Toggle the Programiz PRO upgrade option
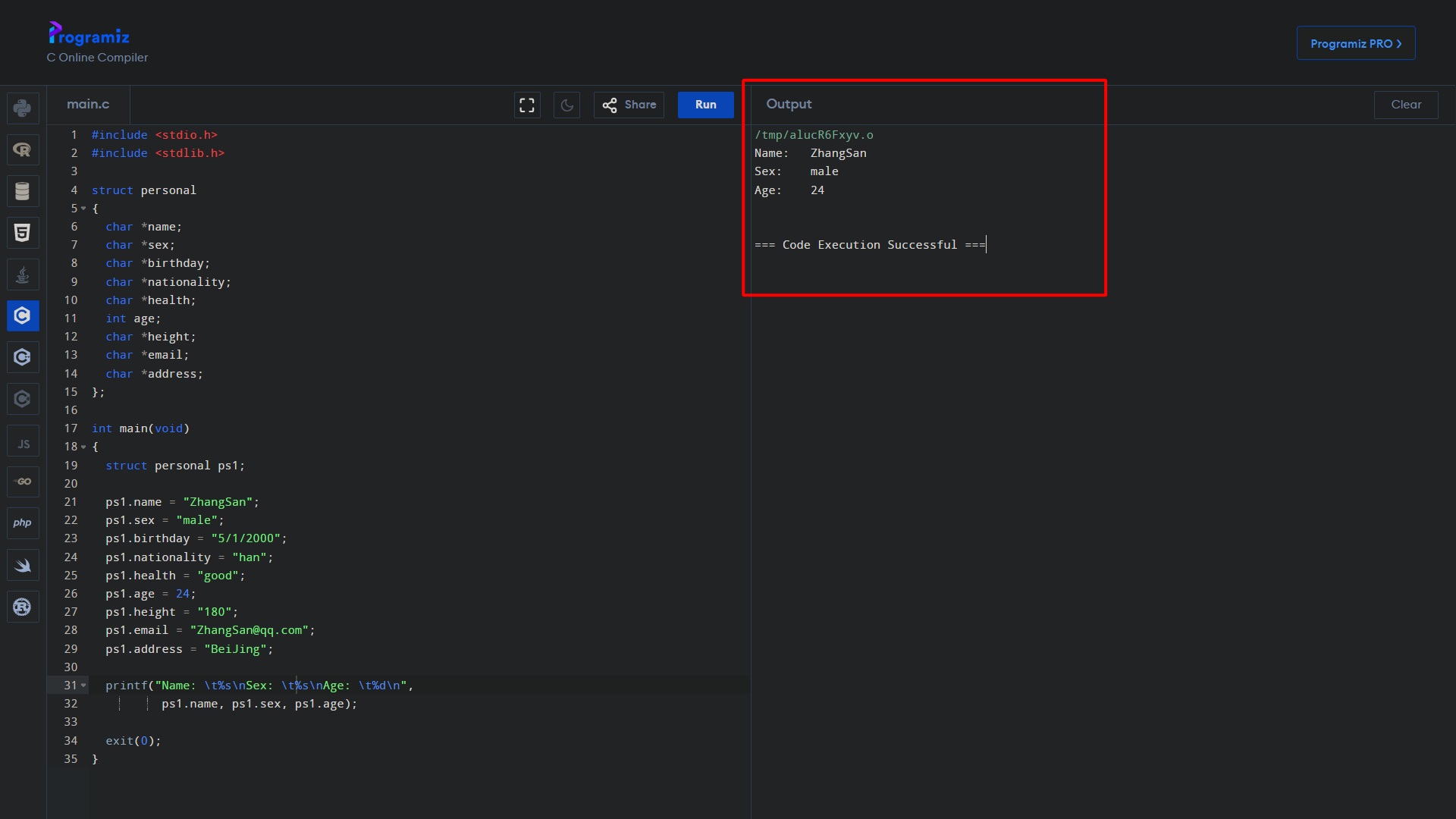Image resolution: width=1456 pixels, height=819 pixels. click(x=1356, y=43)
